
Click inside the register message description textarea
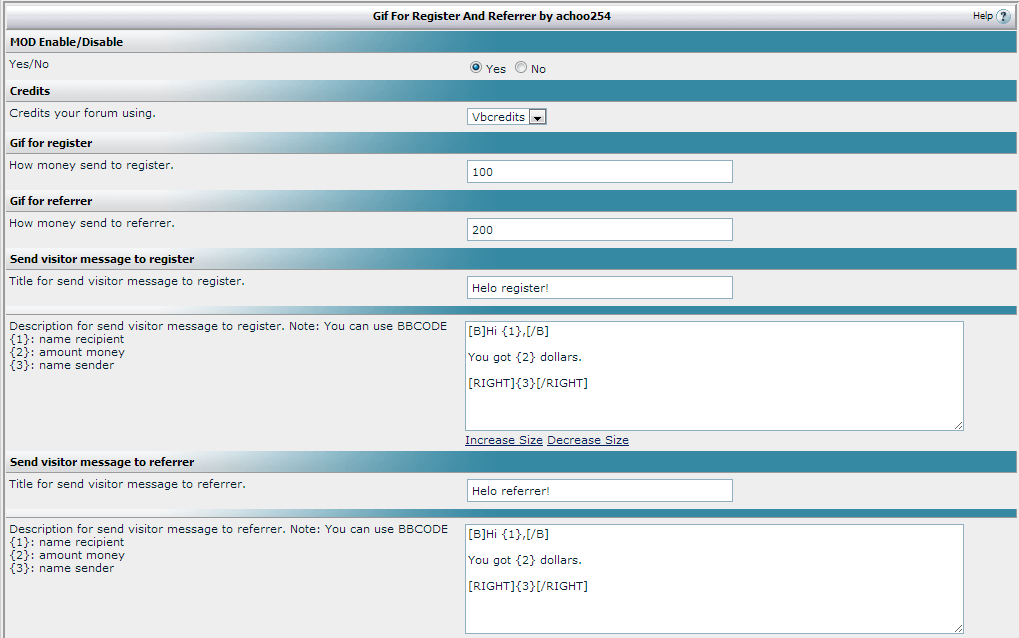[x=714, y=376]
